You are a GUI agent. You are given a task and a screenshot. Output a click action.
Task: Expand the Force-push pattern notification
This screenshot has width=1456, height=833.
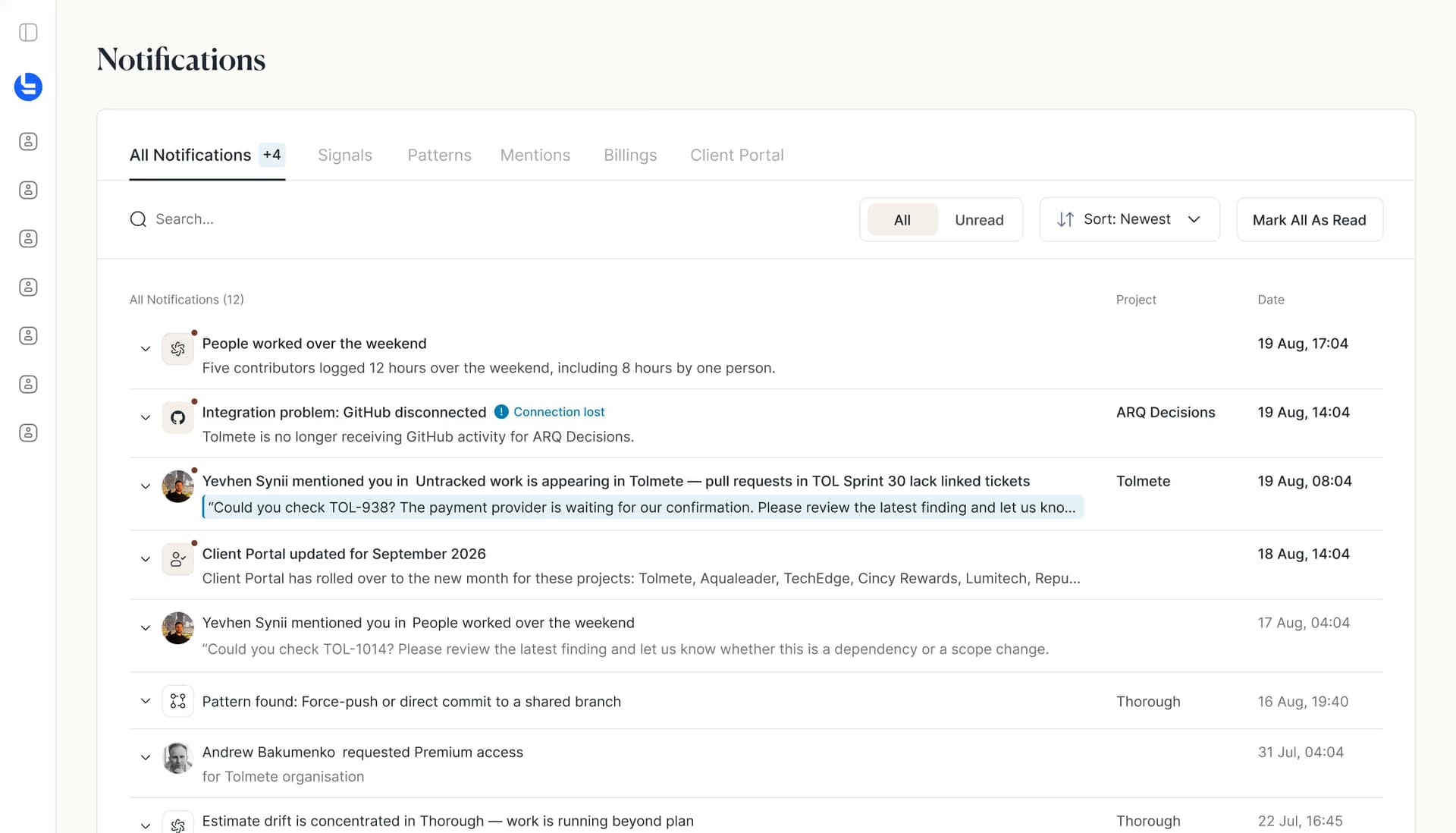click(x=146, y=701)
